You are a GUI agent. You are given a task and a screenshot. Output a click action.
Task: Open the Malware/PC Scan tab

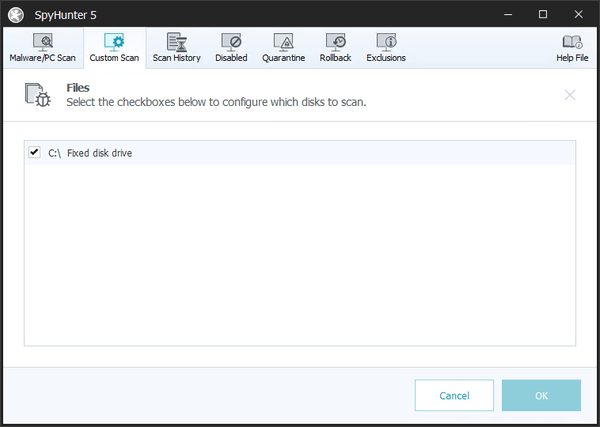tap(42, 48)
